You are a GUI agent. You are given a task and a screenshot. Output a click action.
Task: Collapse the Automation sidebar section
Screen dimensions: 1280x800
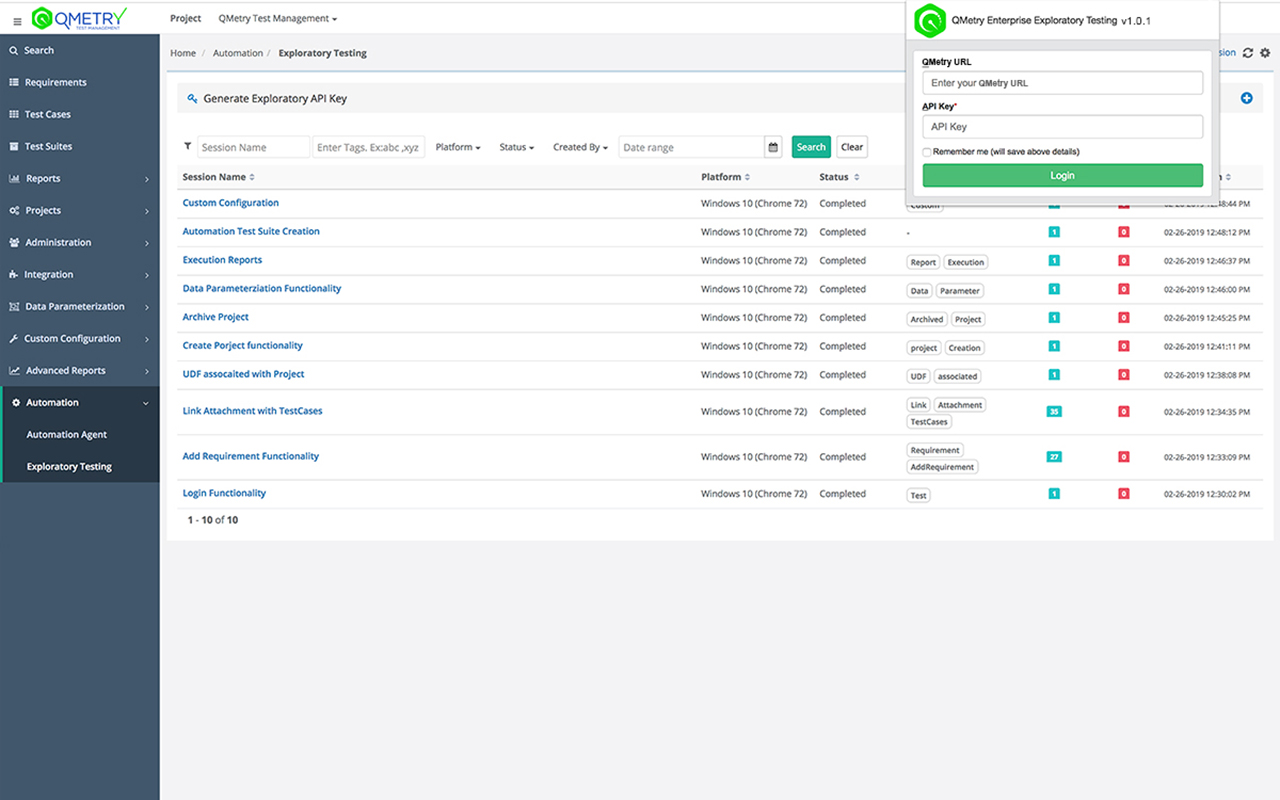[x=80, y=402]
